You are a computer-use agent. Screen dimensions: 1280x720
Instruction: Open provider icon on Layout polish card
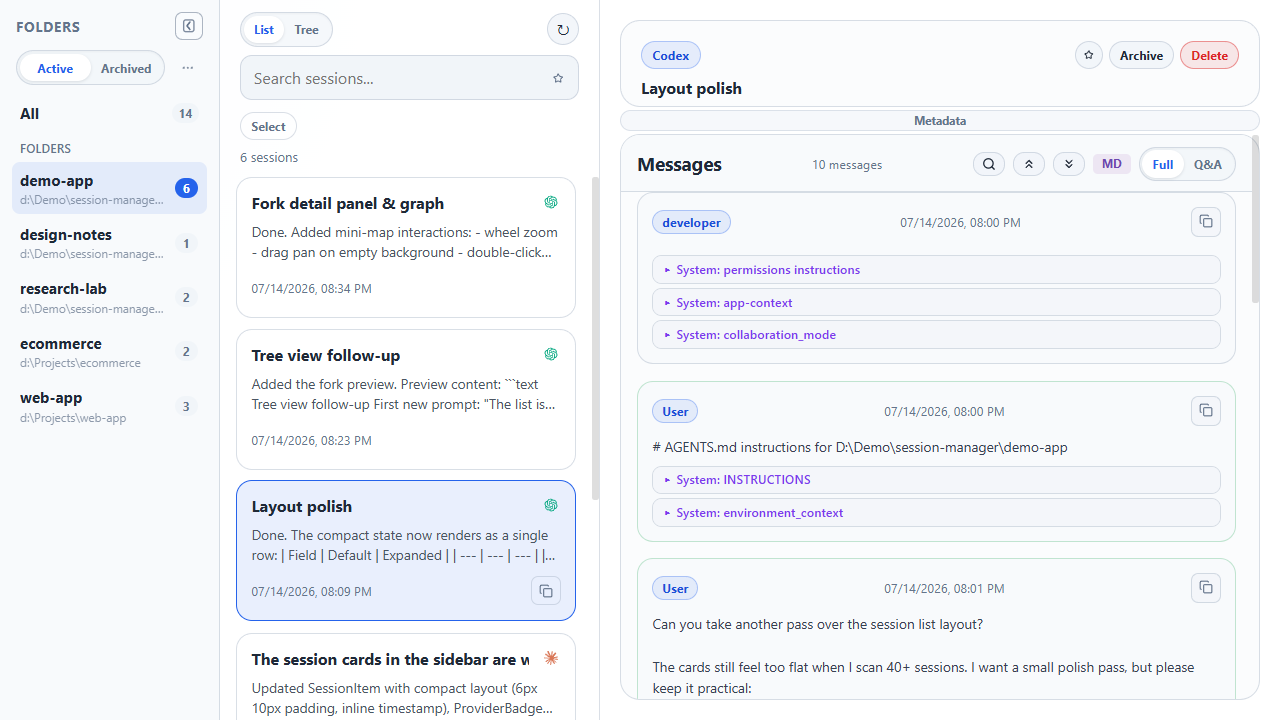[551, 505]
